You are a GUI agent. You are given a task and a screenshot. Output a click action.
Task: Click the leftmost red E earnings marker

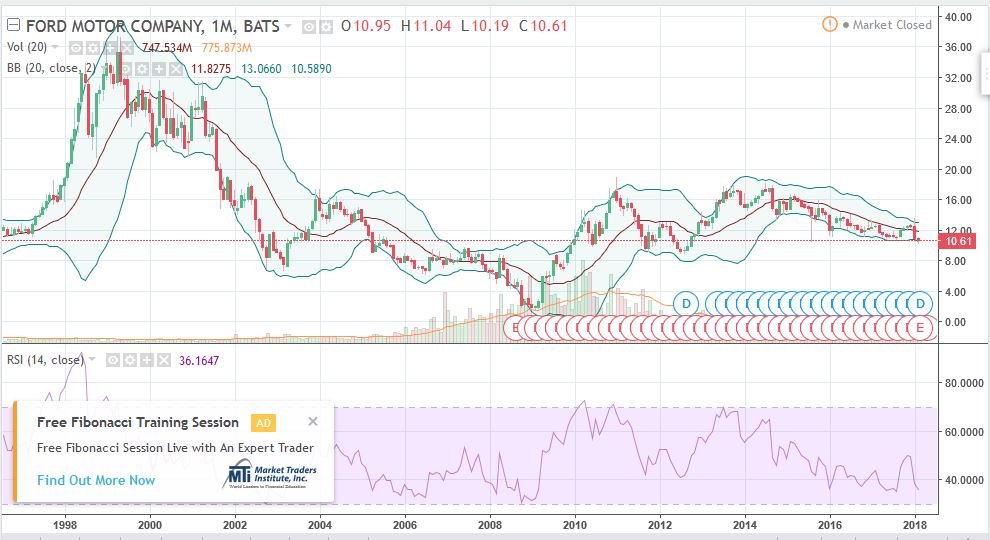[515, 328]
